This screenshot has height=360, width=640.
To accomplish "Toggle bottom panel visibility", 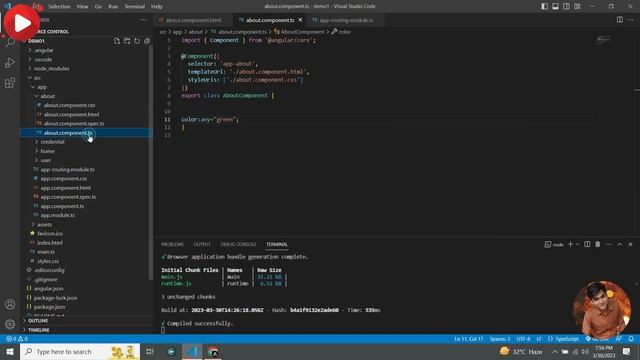I will pyautogui.click(x=556, y=6).
